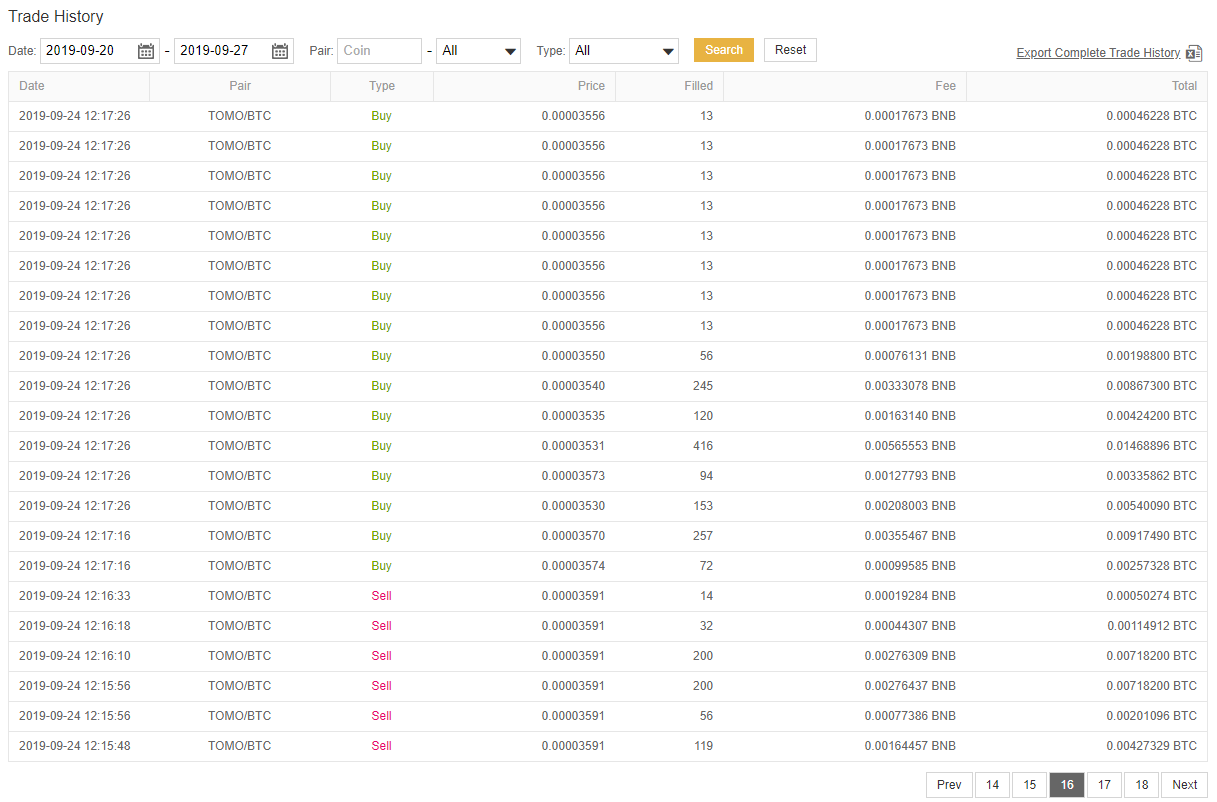Select current page 16
The width and height of the screenshot is (1217, 802).
(x=1067, y=785)
